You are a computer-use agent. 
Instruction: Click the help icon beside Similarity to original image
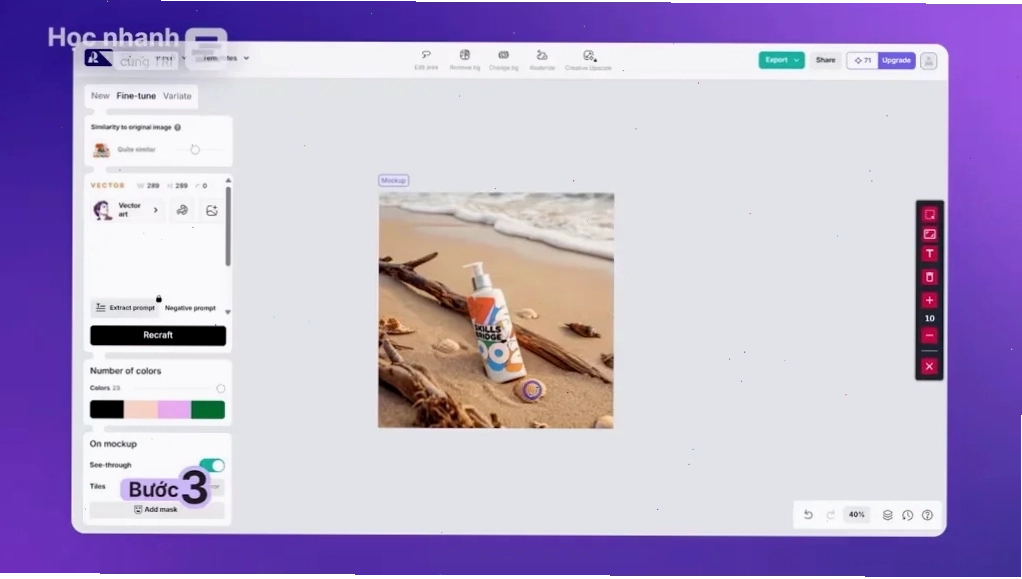tap(177, 127)
